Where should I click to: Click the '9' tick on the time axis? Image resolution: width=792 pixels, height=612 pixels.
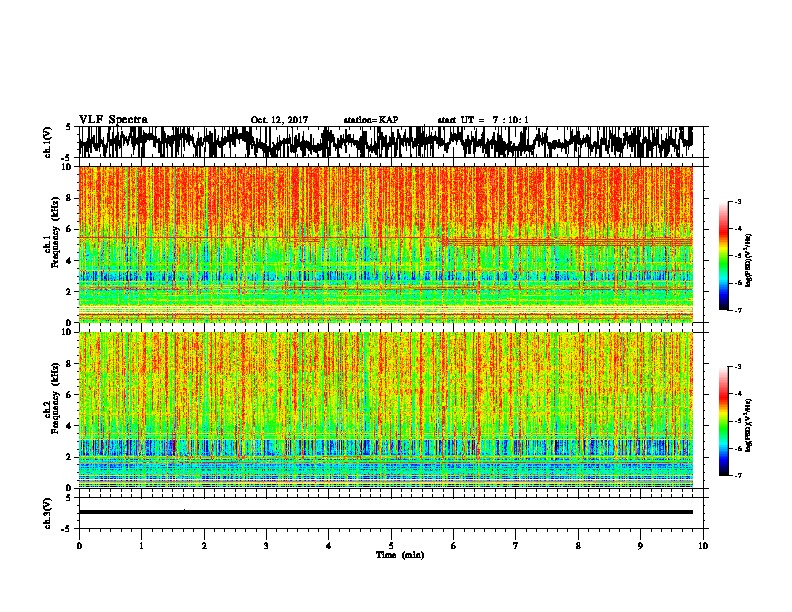(x=640, y=546)
